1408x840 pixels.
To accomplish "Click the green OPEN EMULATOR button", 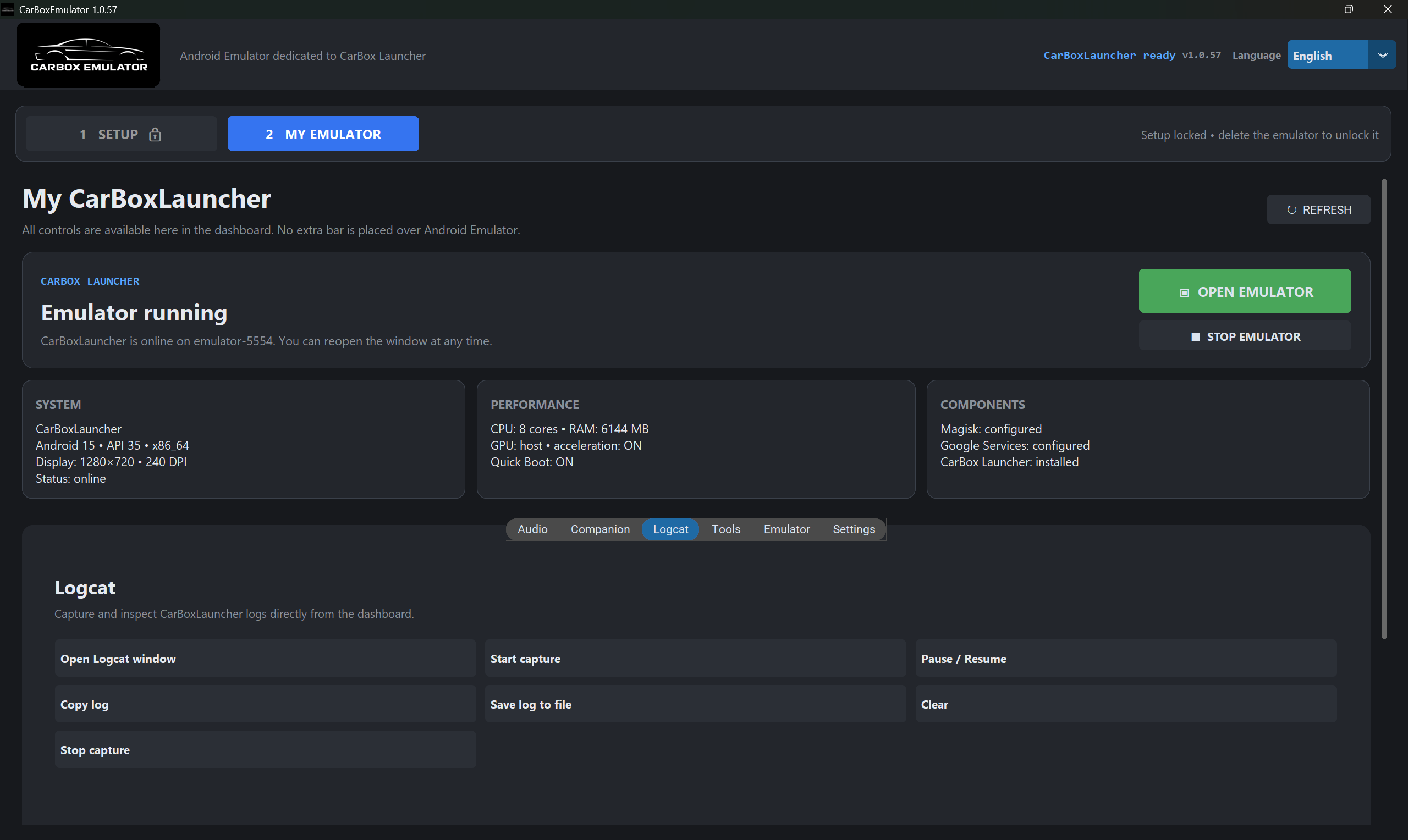I will [x=1245, y=291].
